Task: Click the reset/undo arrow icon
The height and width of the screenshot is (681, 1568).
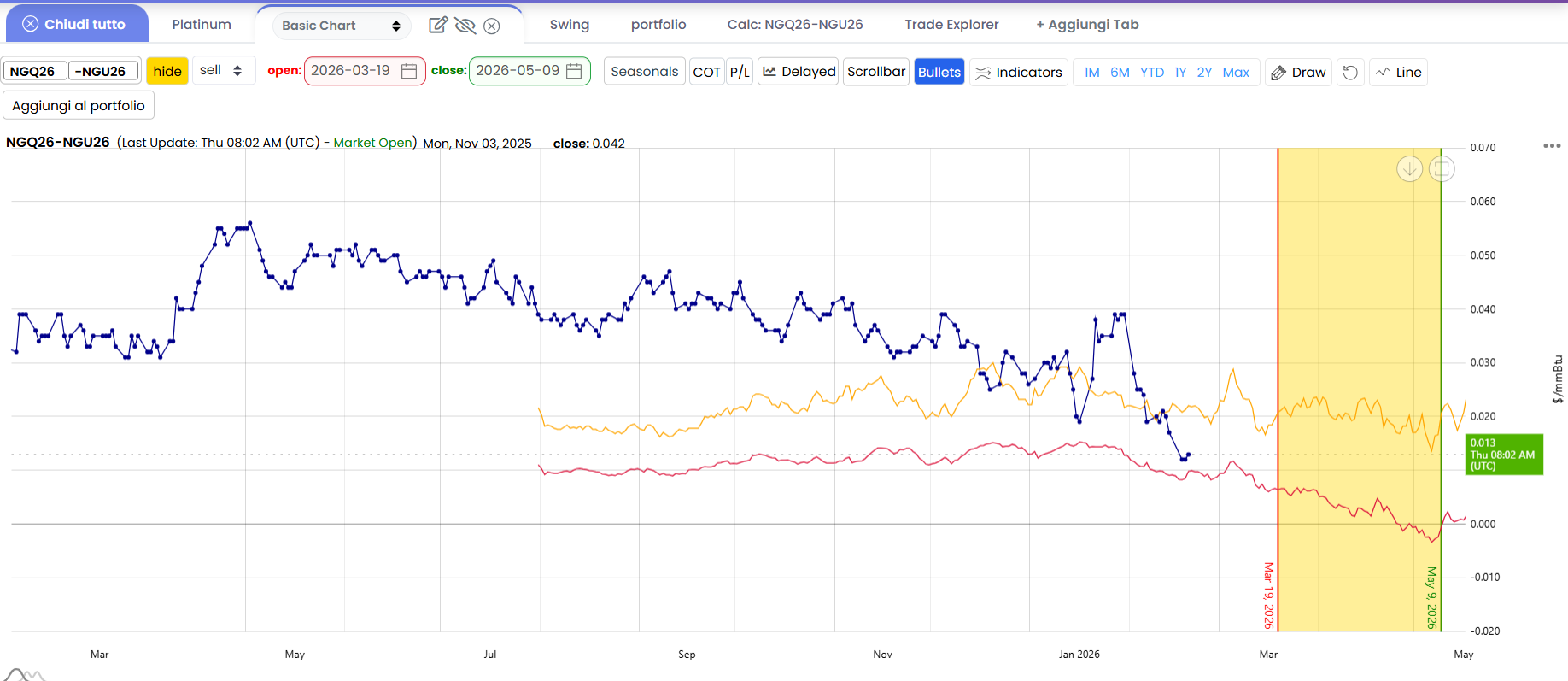Action: pos(1350,73)
